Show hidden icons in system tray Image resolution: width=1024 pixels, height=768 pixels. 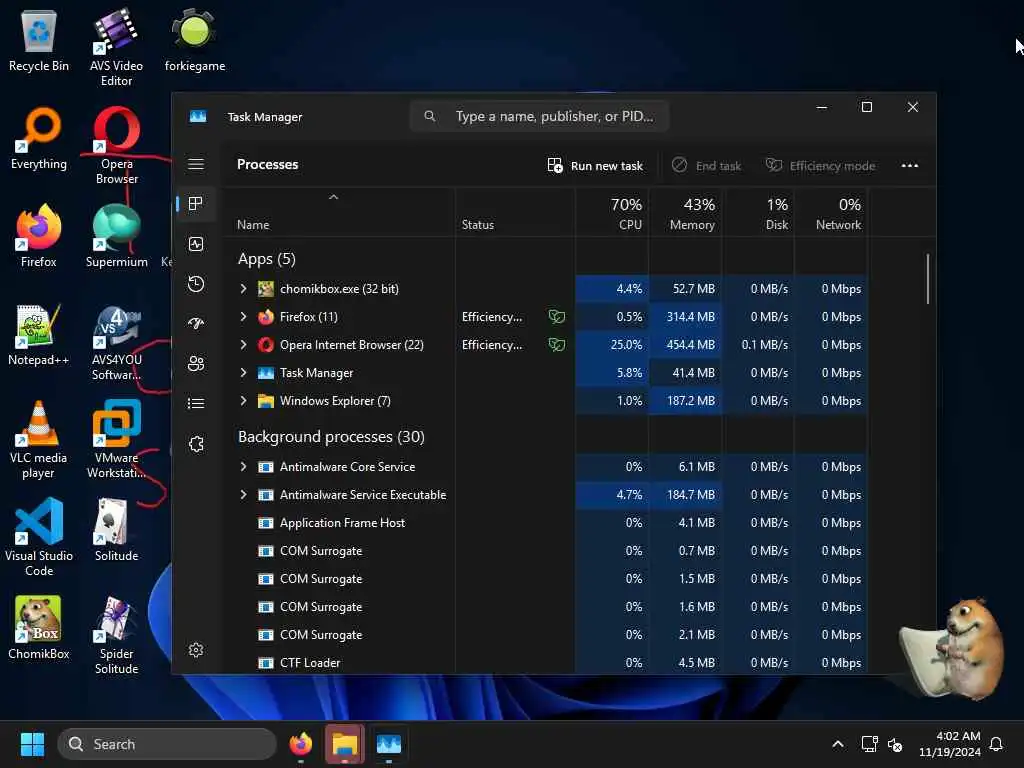[838, 744]
